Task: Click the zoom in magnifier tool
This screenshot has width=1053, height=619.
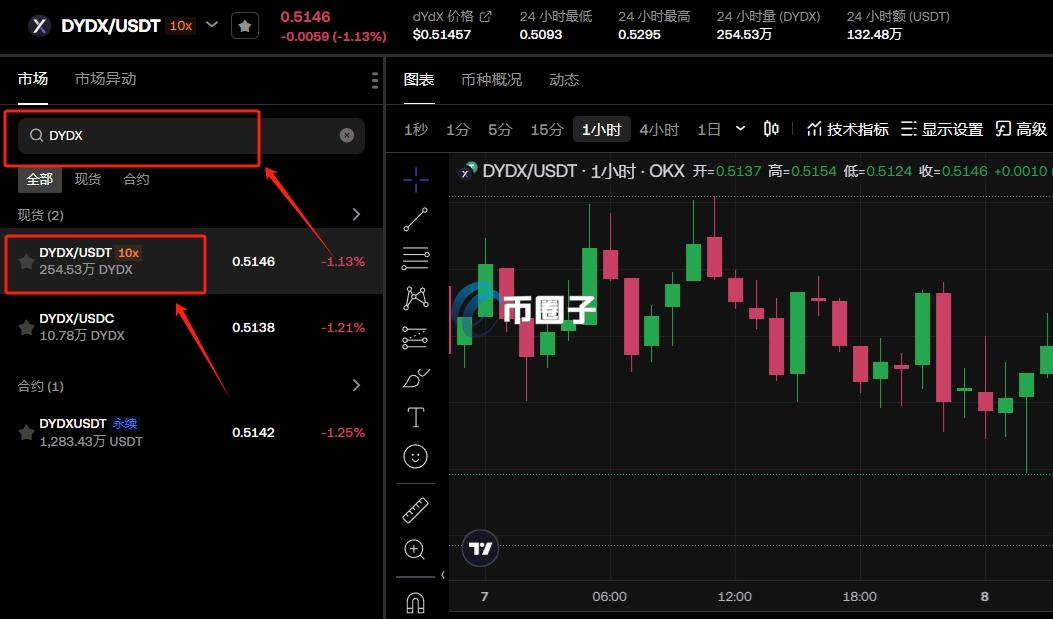Action: coord(416,549)
